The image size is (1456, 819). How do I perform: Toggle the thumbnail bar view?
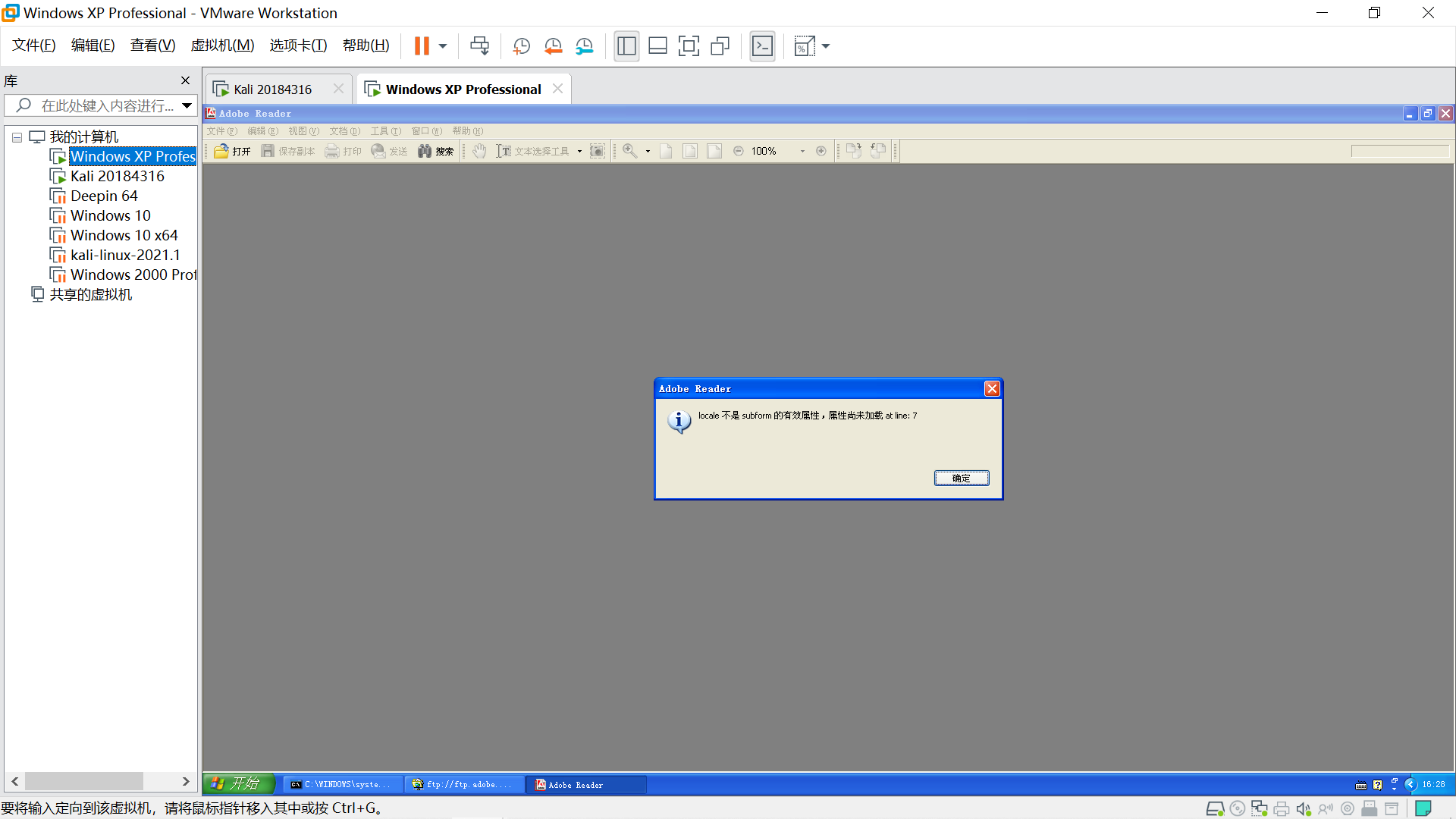(657, 46)
